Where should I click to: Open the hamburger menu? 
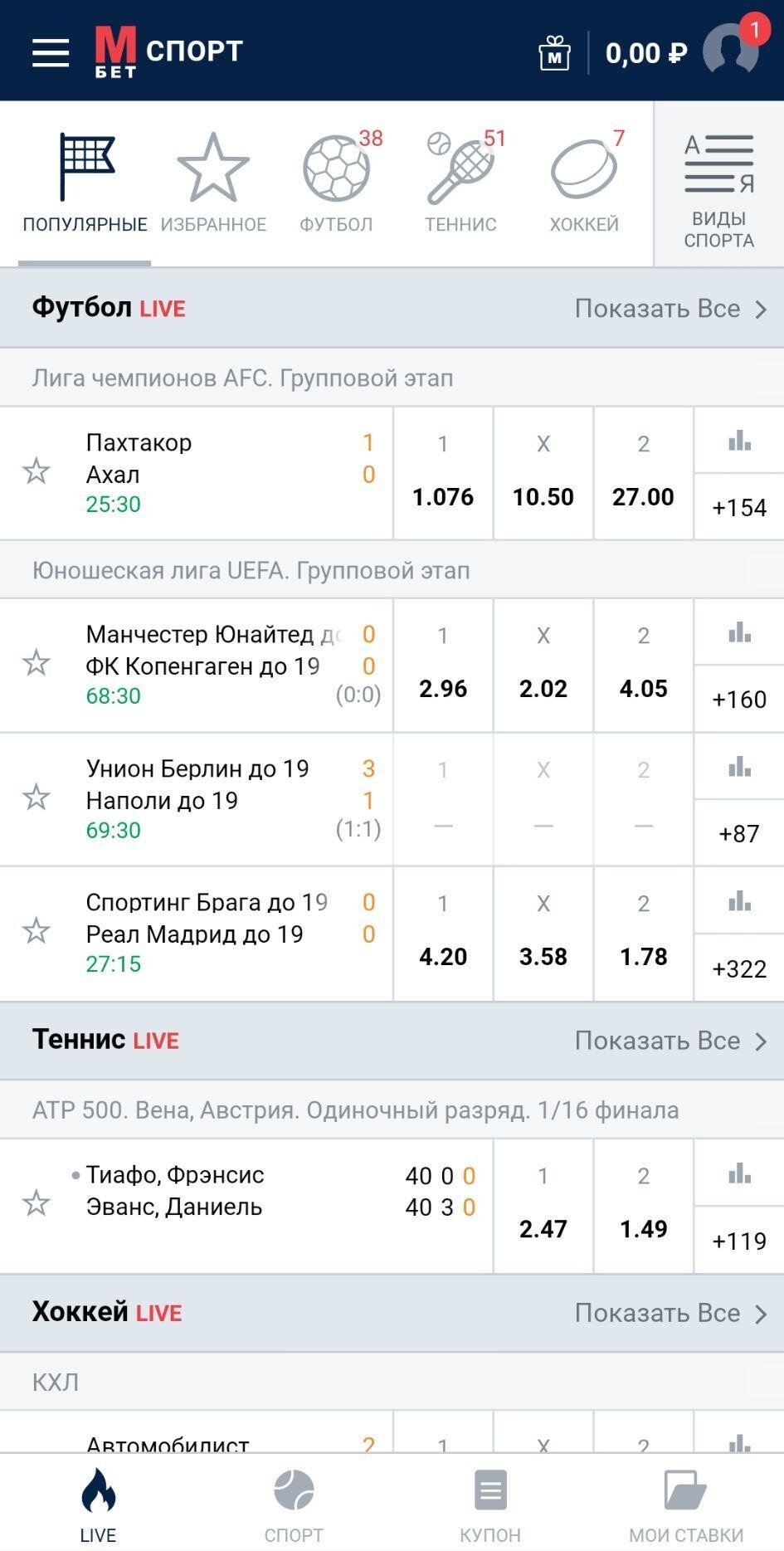click(51, 52)
